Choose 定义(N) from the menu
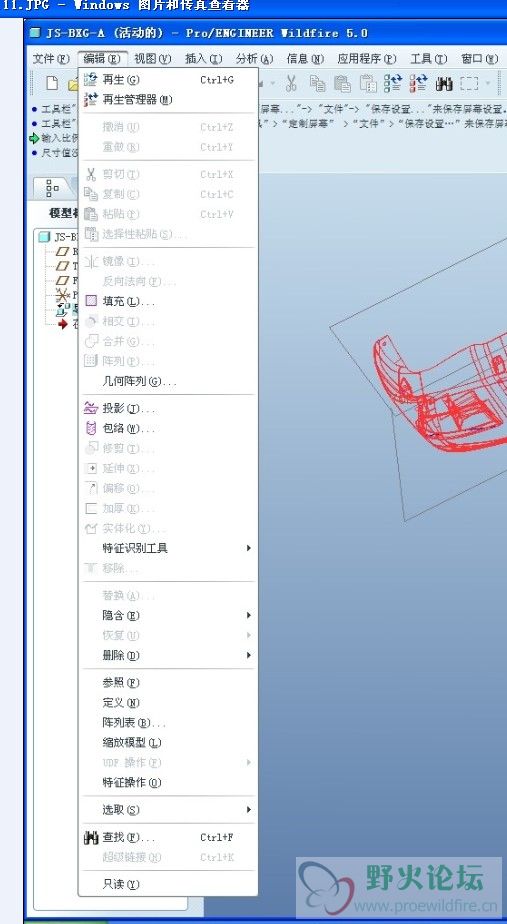The height and width of the screenshot is (924, 507). point(169,702)
